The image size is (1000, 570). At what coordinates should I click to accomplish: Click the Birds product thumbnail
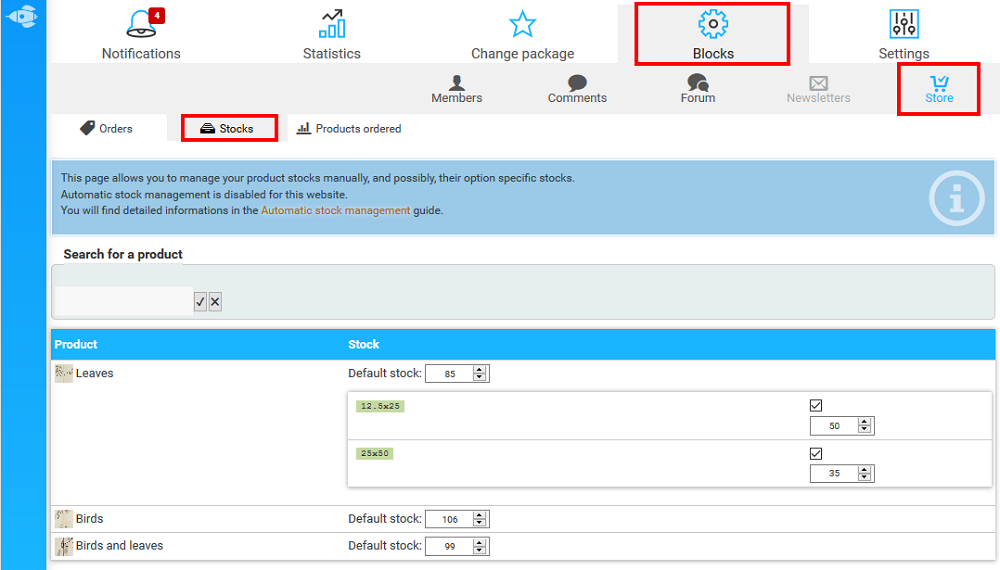(x=64, y=519)
